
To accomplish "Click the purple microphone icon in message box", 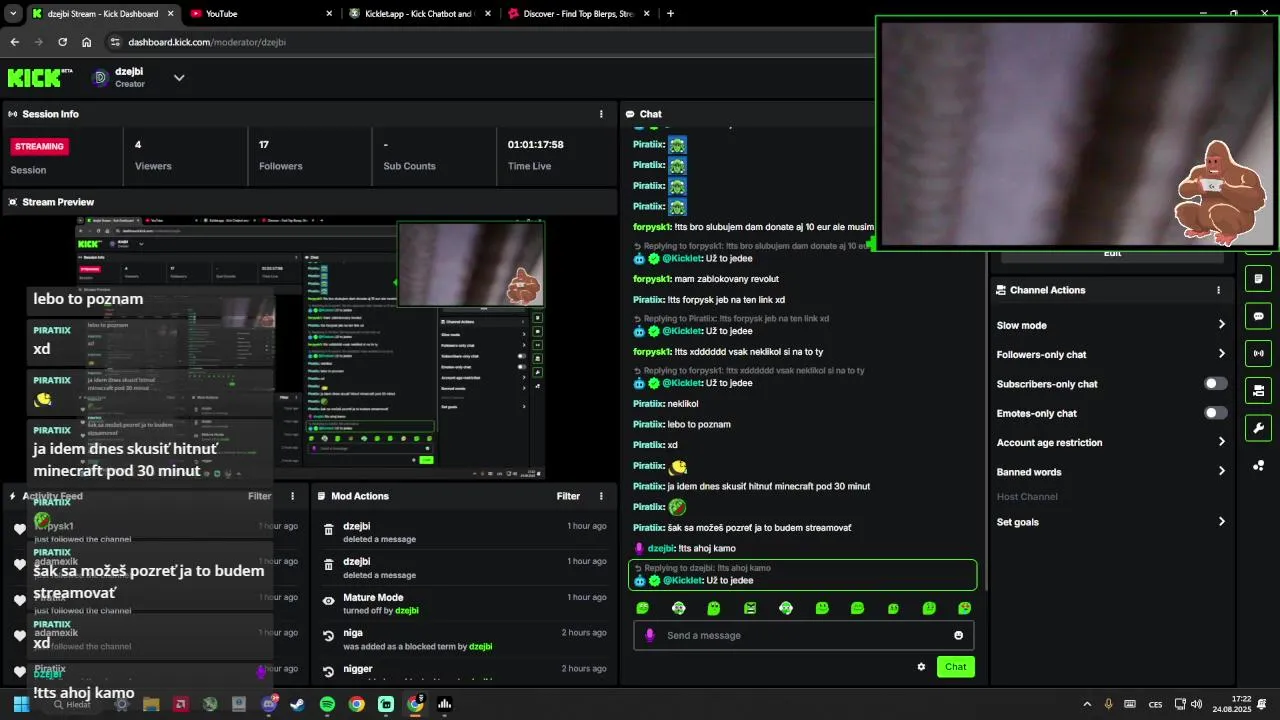I will click(x=649, y=635).
